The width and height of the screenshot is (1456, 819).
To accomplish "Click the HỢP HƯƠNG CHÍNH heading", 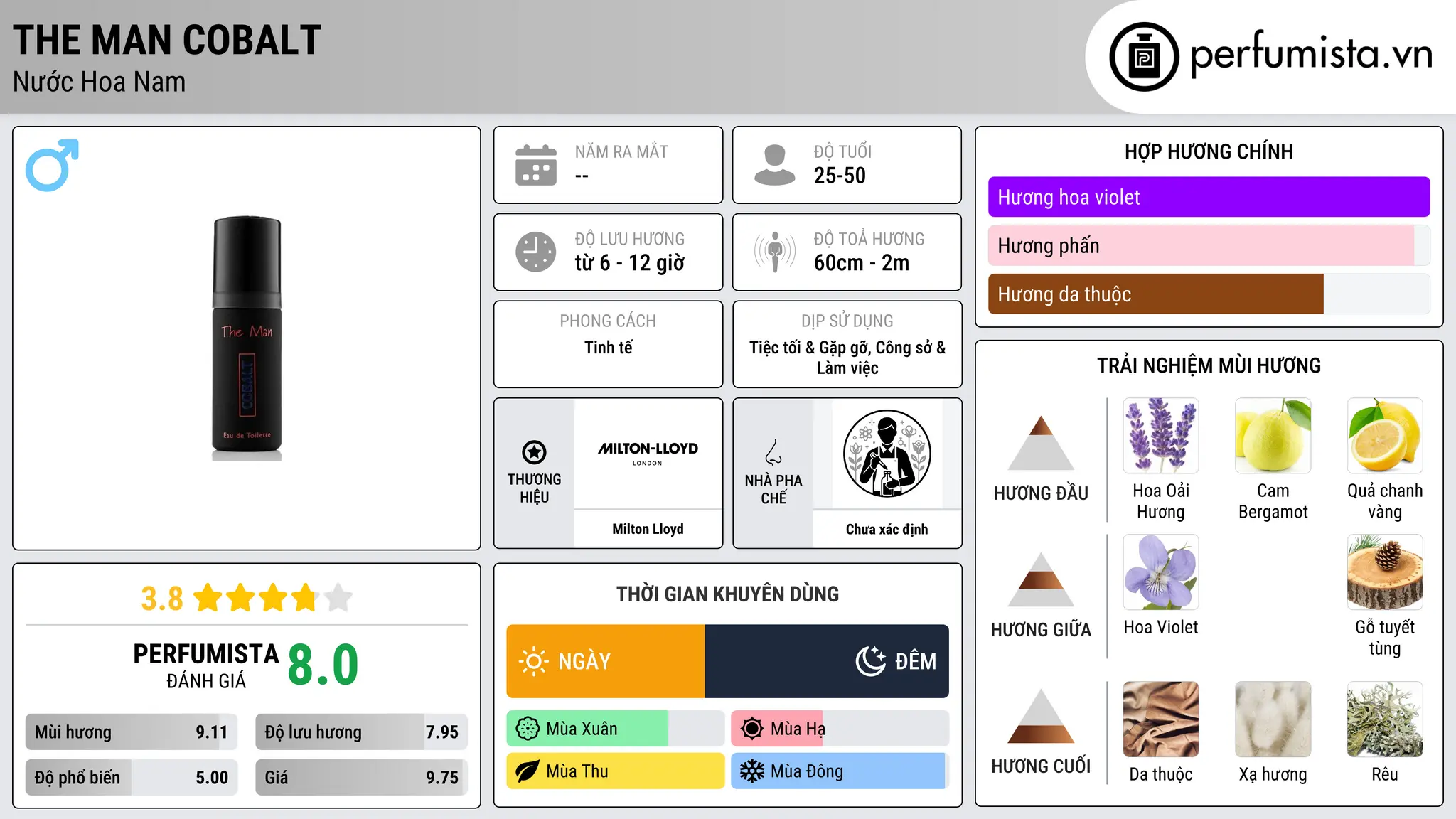I will click(1209, 151).
